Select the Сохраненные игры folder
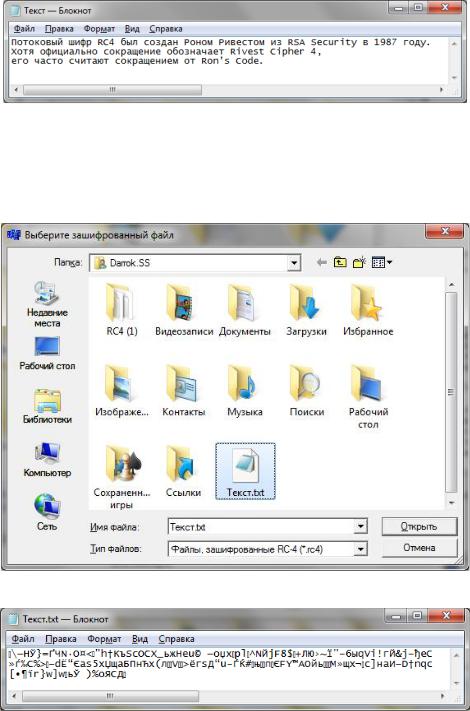Image resolution: width=470 pixels, height=711 pixels. pos(121,477)
